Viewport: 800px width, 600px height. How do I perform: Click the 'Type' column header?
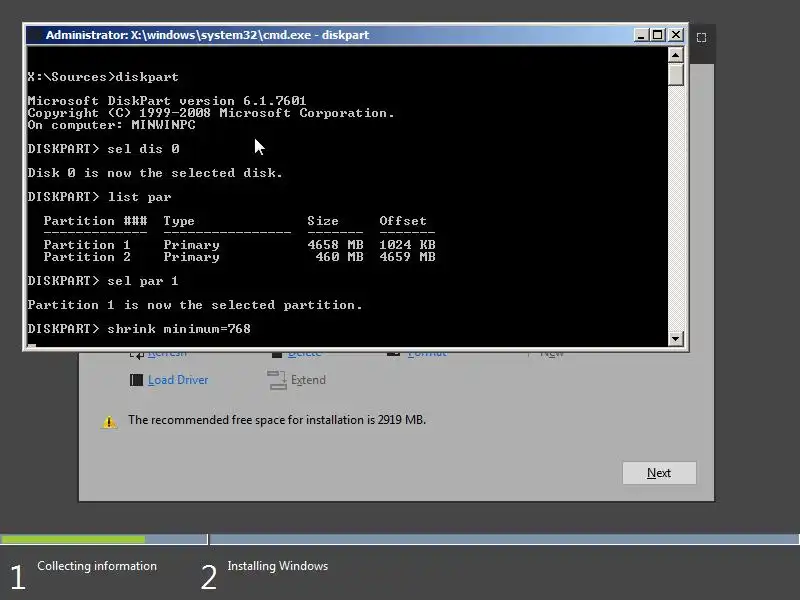pos(179,221)
